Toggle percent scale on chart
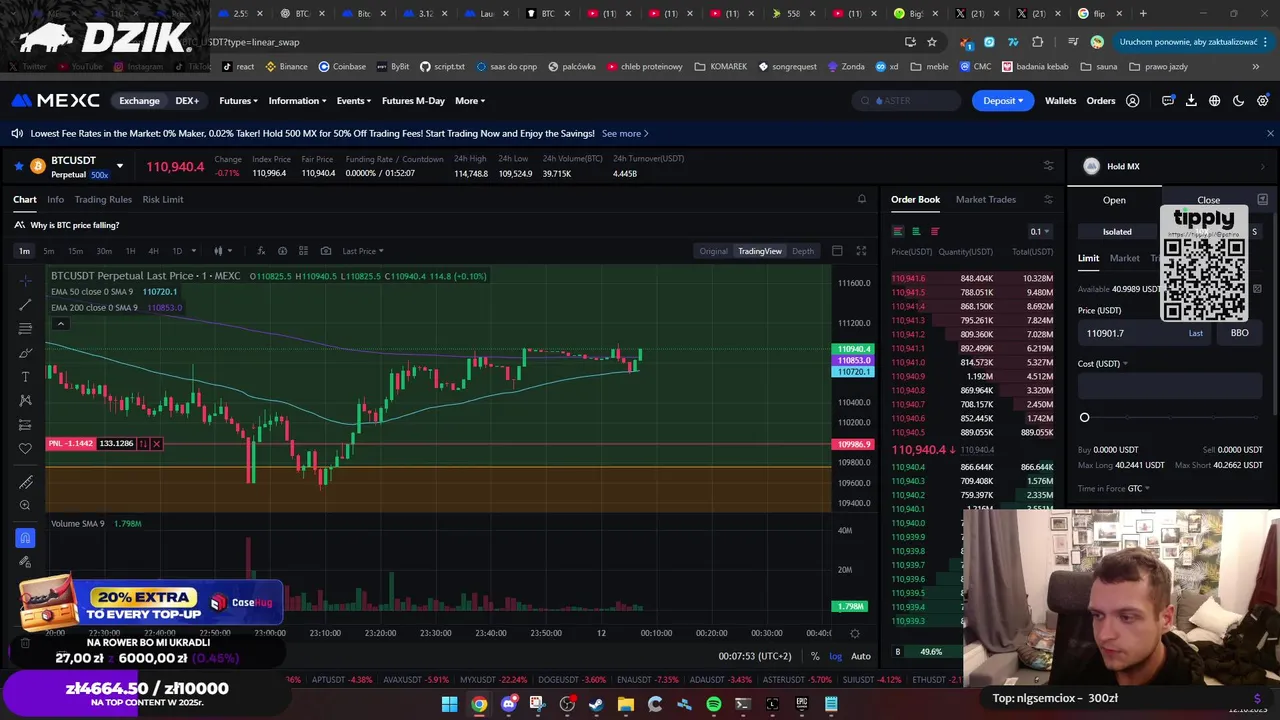This screenshot has height=720, width=1280. point(815,656)
